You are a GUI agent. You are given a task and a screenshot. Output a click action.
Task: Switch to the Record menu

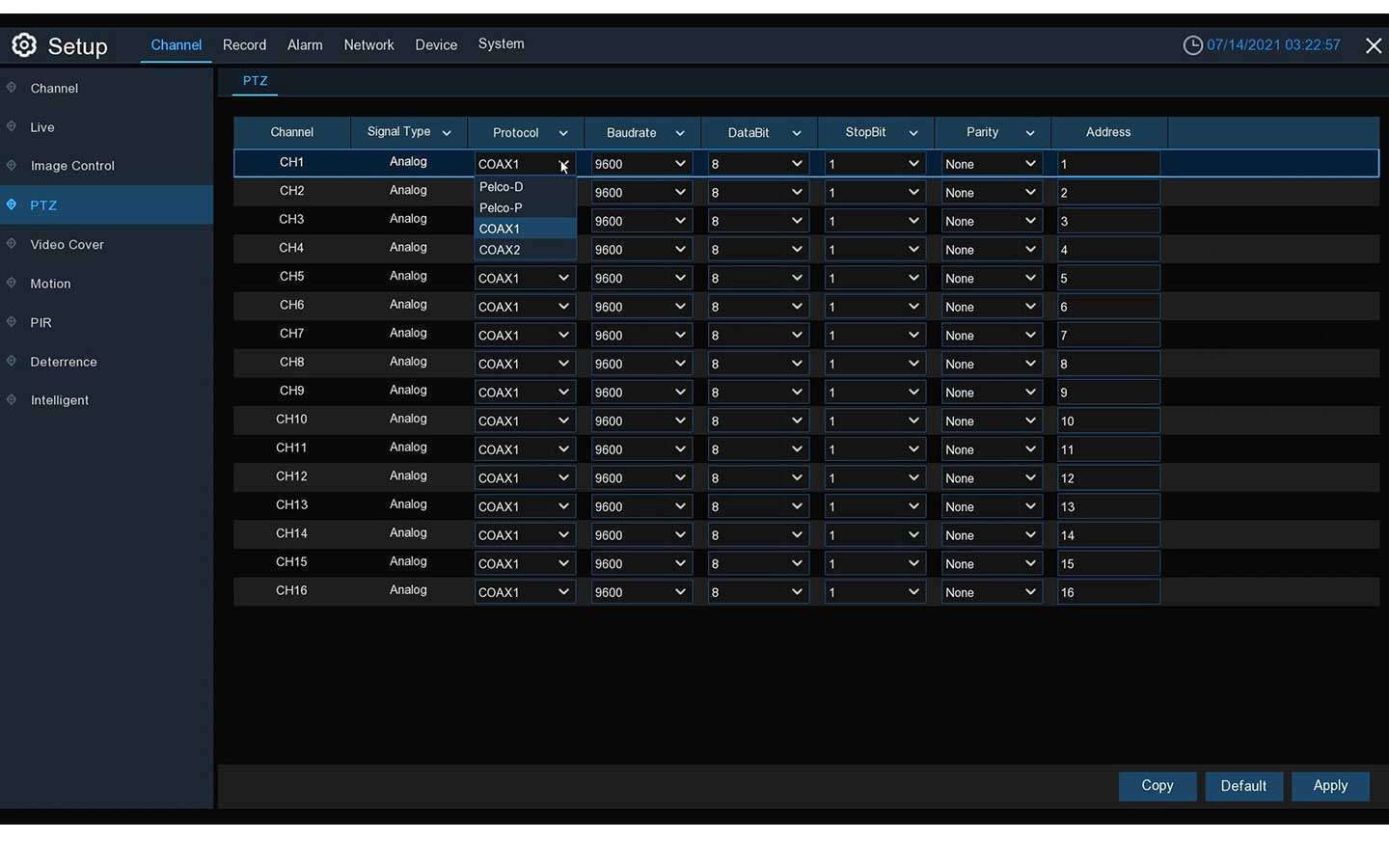pyautogui.click(x=244, y=44)
